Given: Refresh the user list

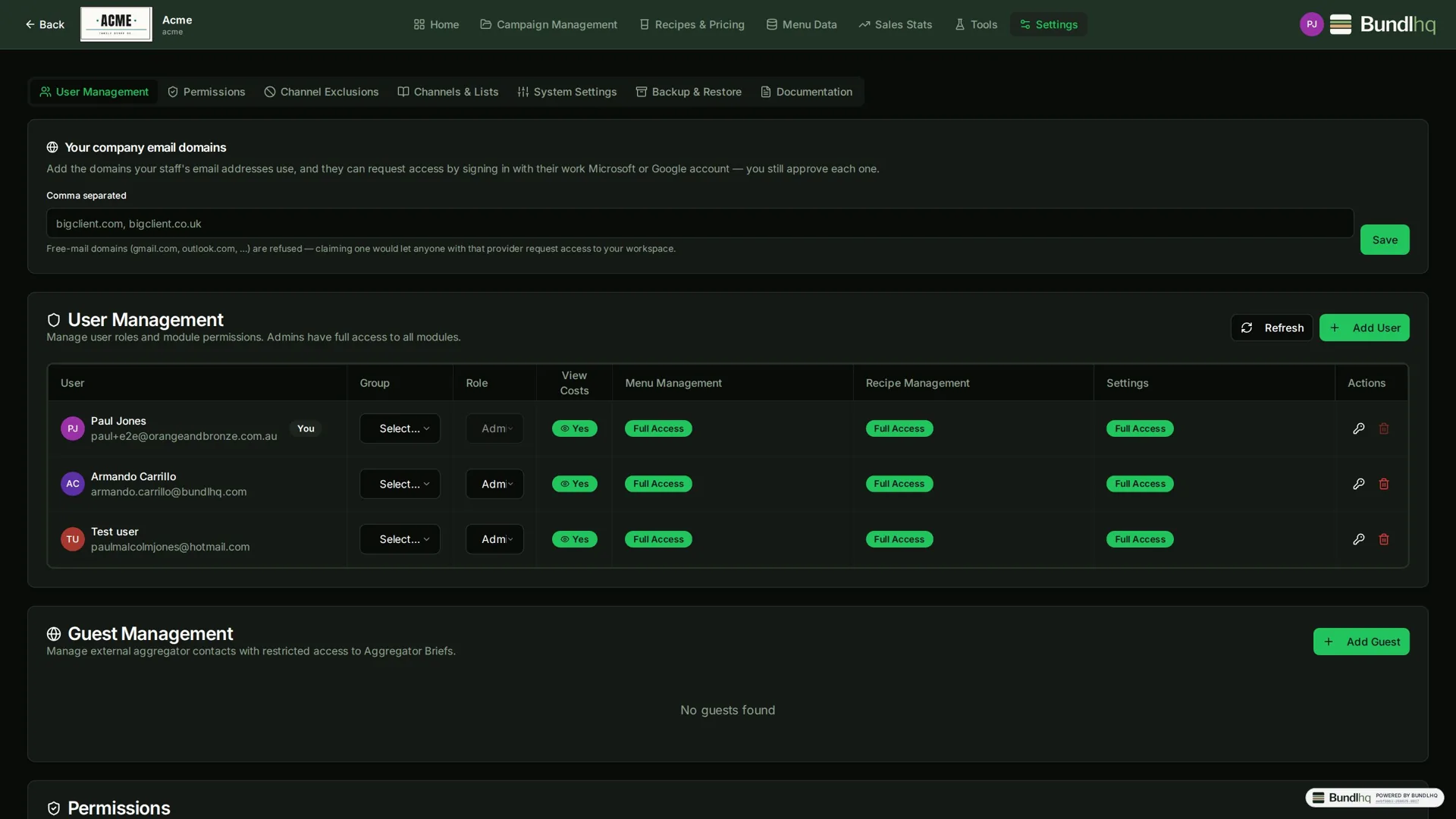Looking at the screenshot, I should coord(1272,328).
